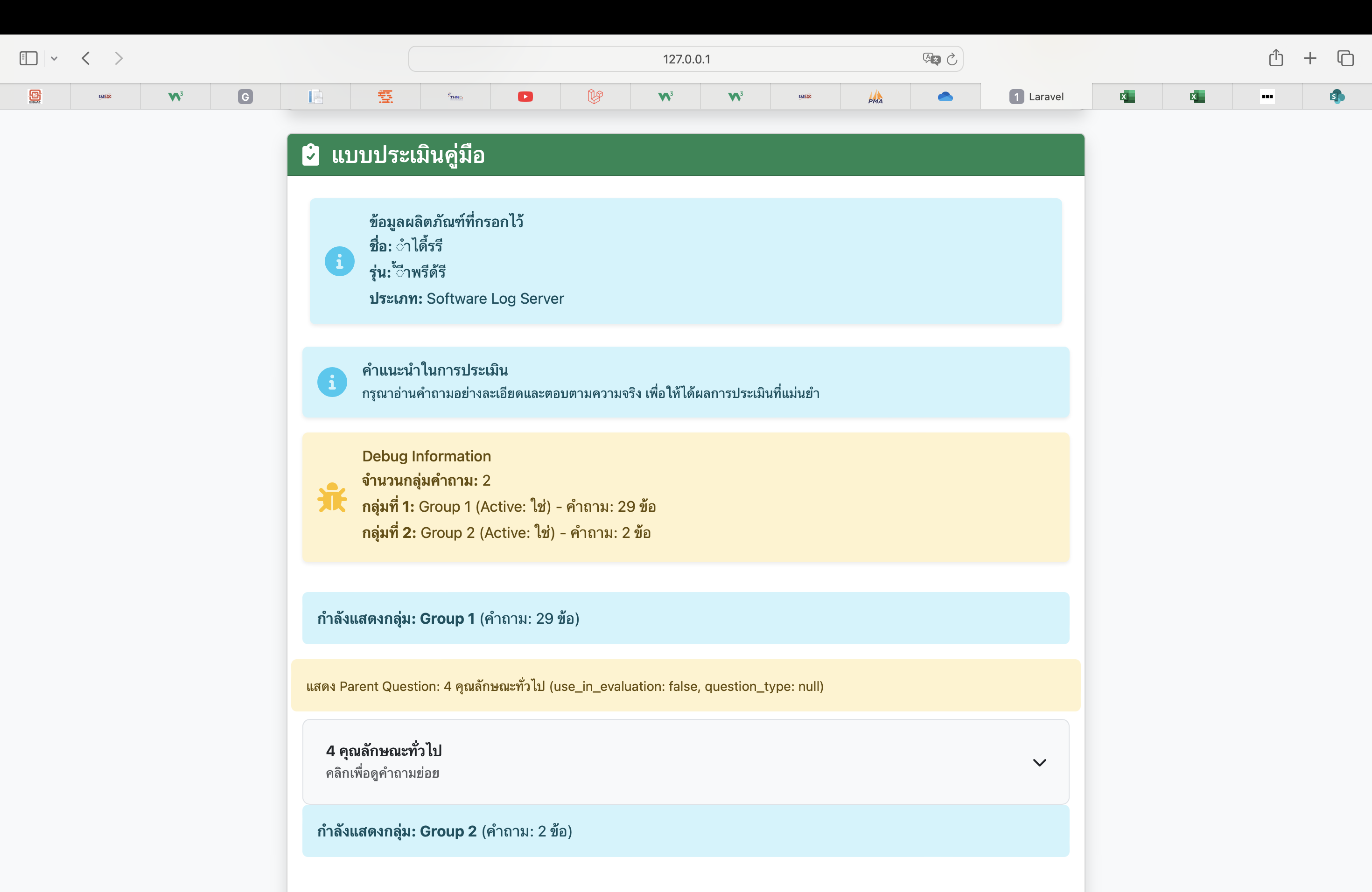Click the Debug Information bug icon

click(x=332, y=497)
